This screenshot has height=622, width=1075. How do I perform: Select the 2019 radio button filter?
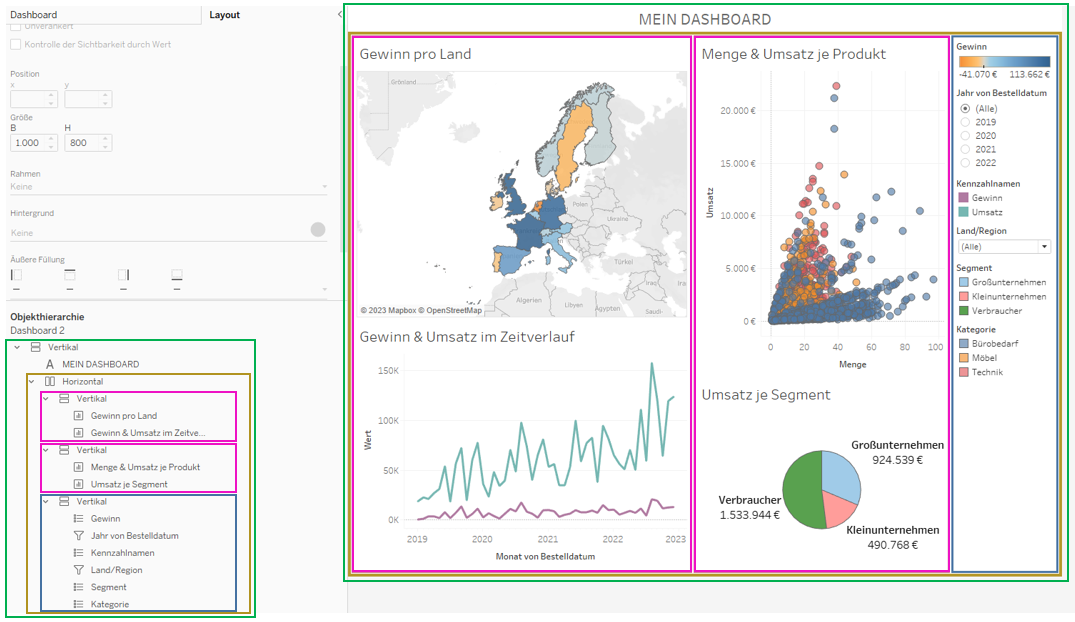[x=965, y=122]
